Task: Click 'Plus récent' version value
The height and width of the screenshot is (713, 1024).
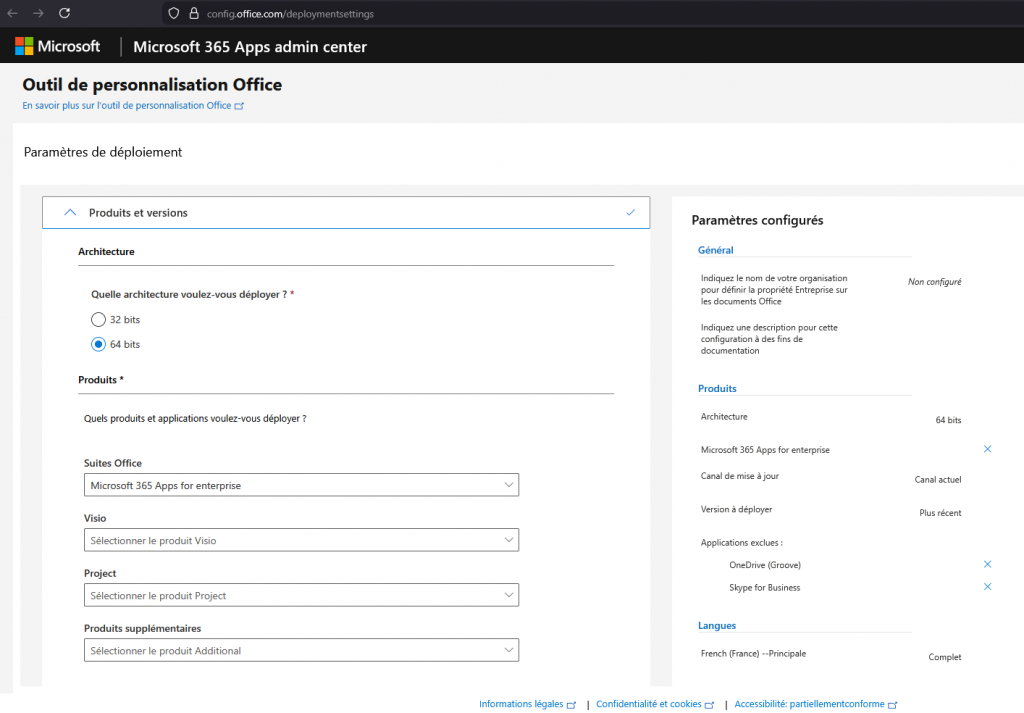Action: (x=940, y=513)
